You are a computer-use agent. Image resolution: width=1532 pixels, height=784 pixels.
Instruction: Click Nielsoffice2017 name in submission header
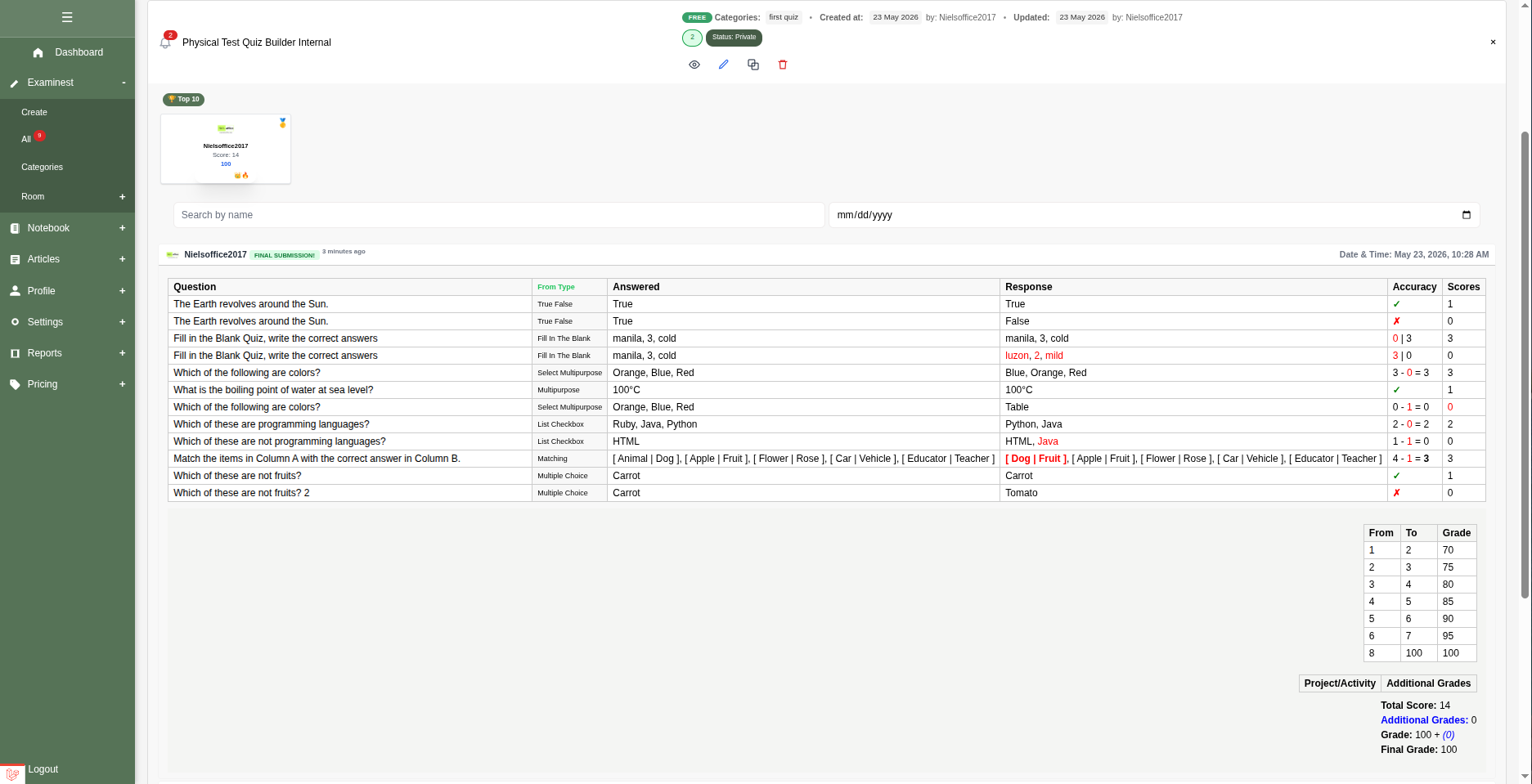(215, 255)
